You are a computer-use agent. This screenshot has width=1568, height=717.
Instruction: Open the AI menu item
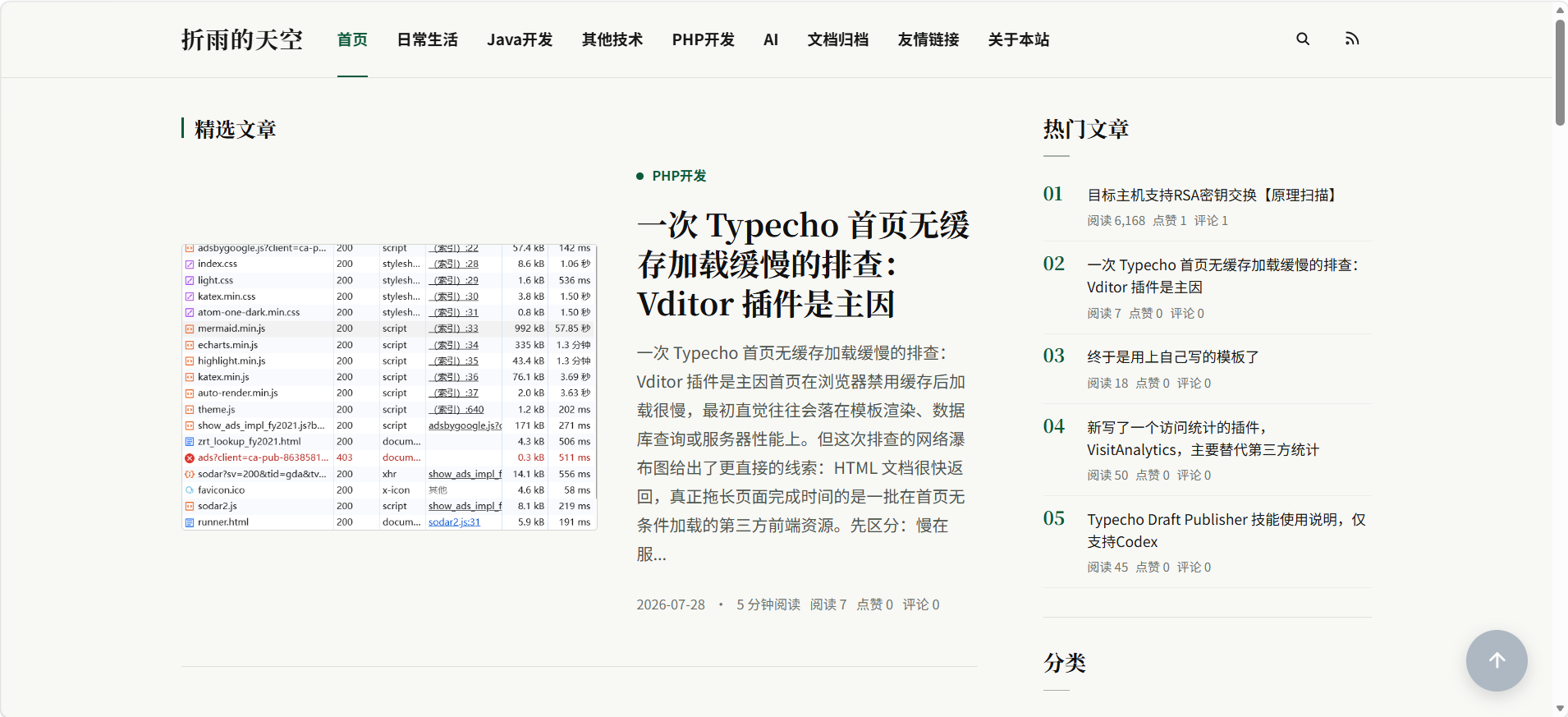pos(771,39)
